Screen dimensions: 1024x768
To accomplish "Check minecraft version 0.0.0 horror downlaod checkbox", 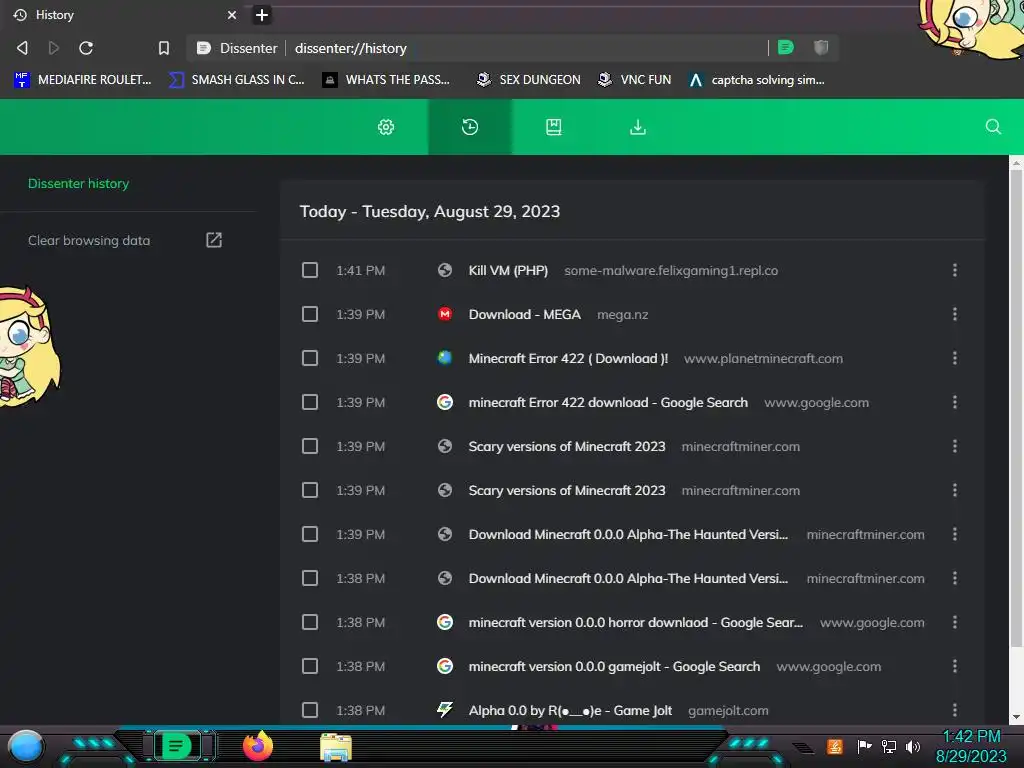I will (x=310, y=622).
